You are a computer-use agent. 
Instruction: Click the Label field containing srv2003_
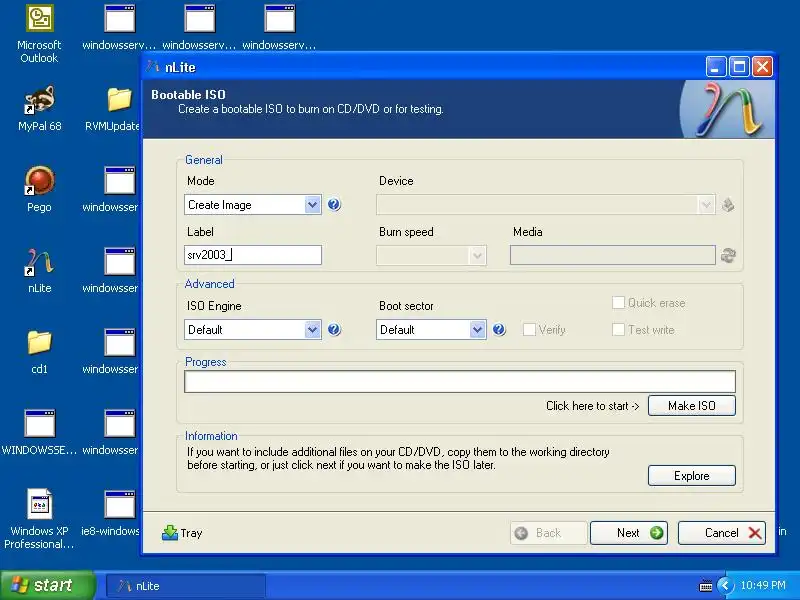coord(253,255)
